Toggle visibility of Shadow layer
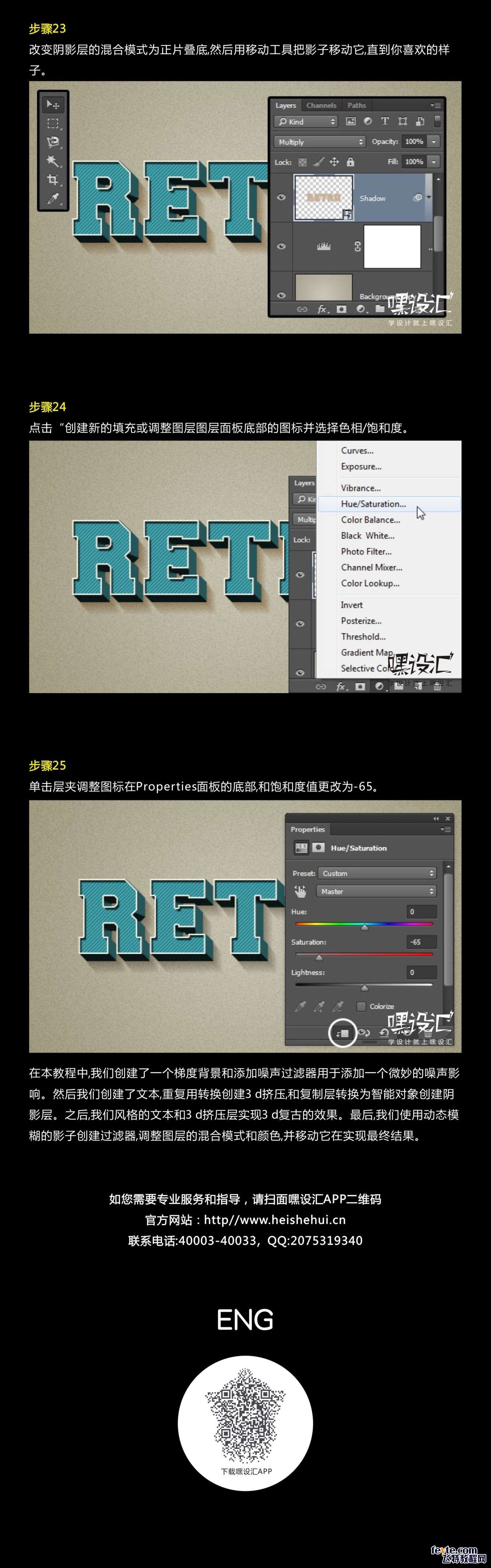The image size is (491, 1568). coord(281,198)
